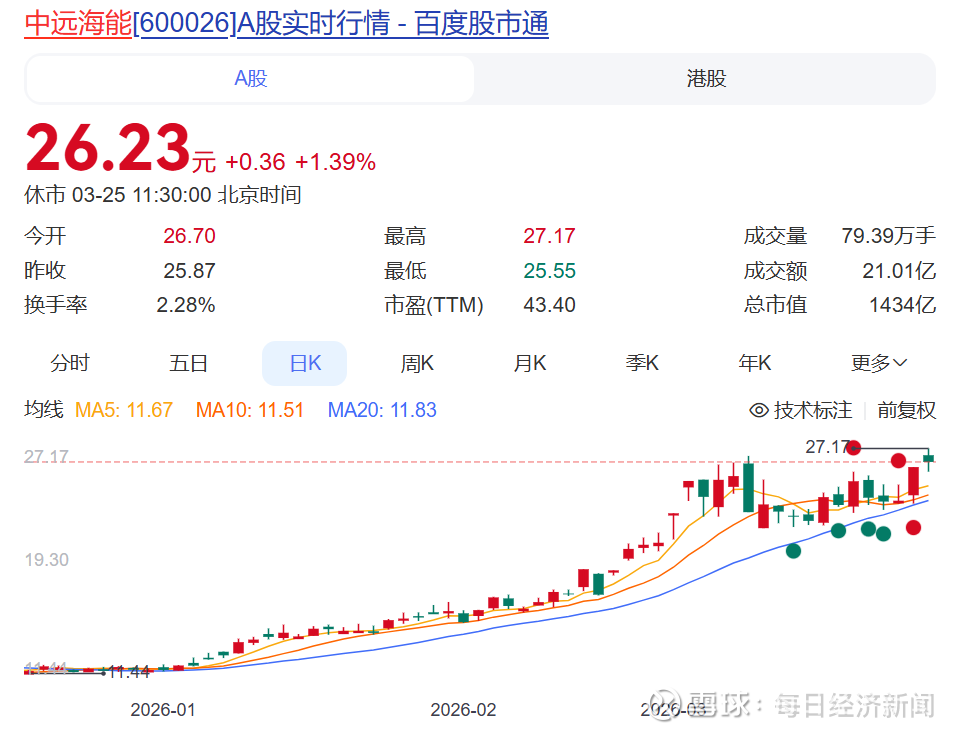This screenshot has width=963, height=735.
Task: Click the market status text 休市 03-25 11:30:00
Action: (x=118, y=195)
